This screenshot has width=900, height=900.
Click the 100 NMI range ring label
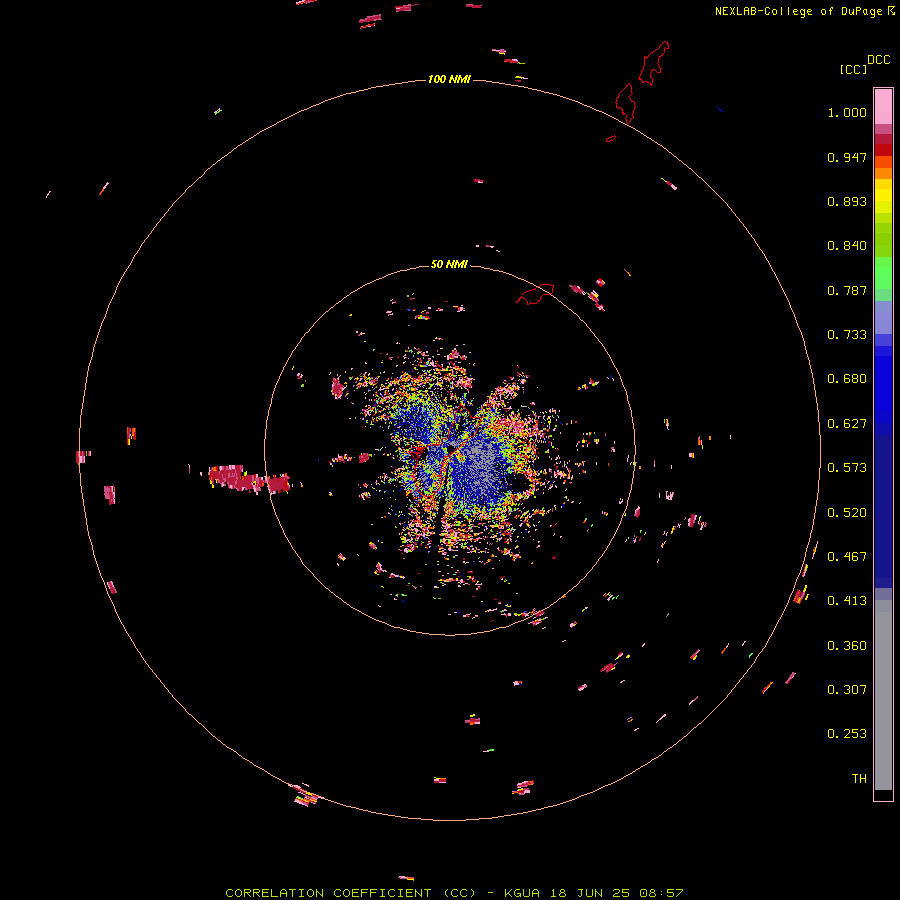point(449,79)
